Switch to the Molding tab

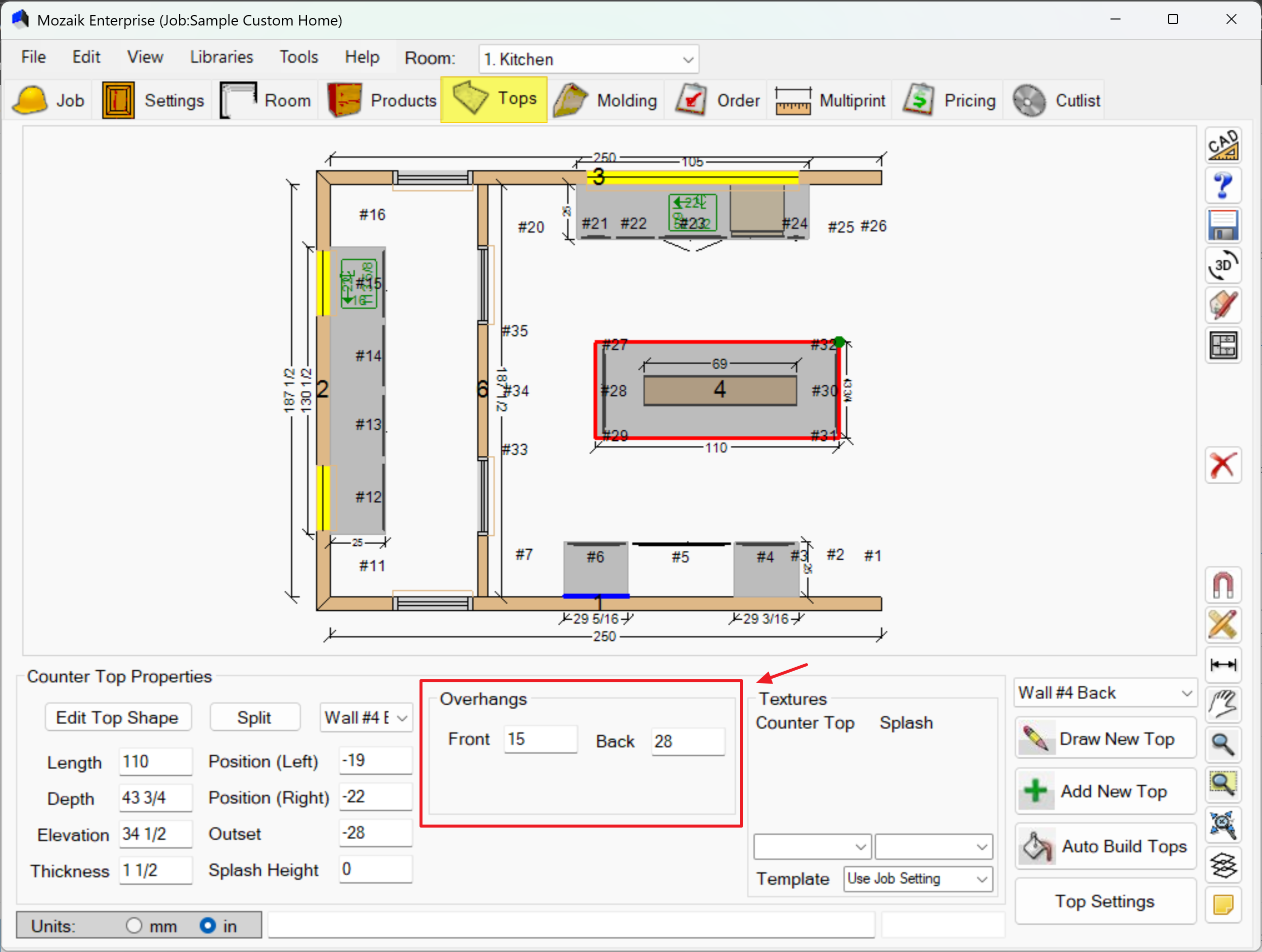605,100
